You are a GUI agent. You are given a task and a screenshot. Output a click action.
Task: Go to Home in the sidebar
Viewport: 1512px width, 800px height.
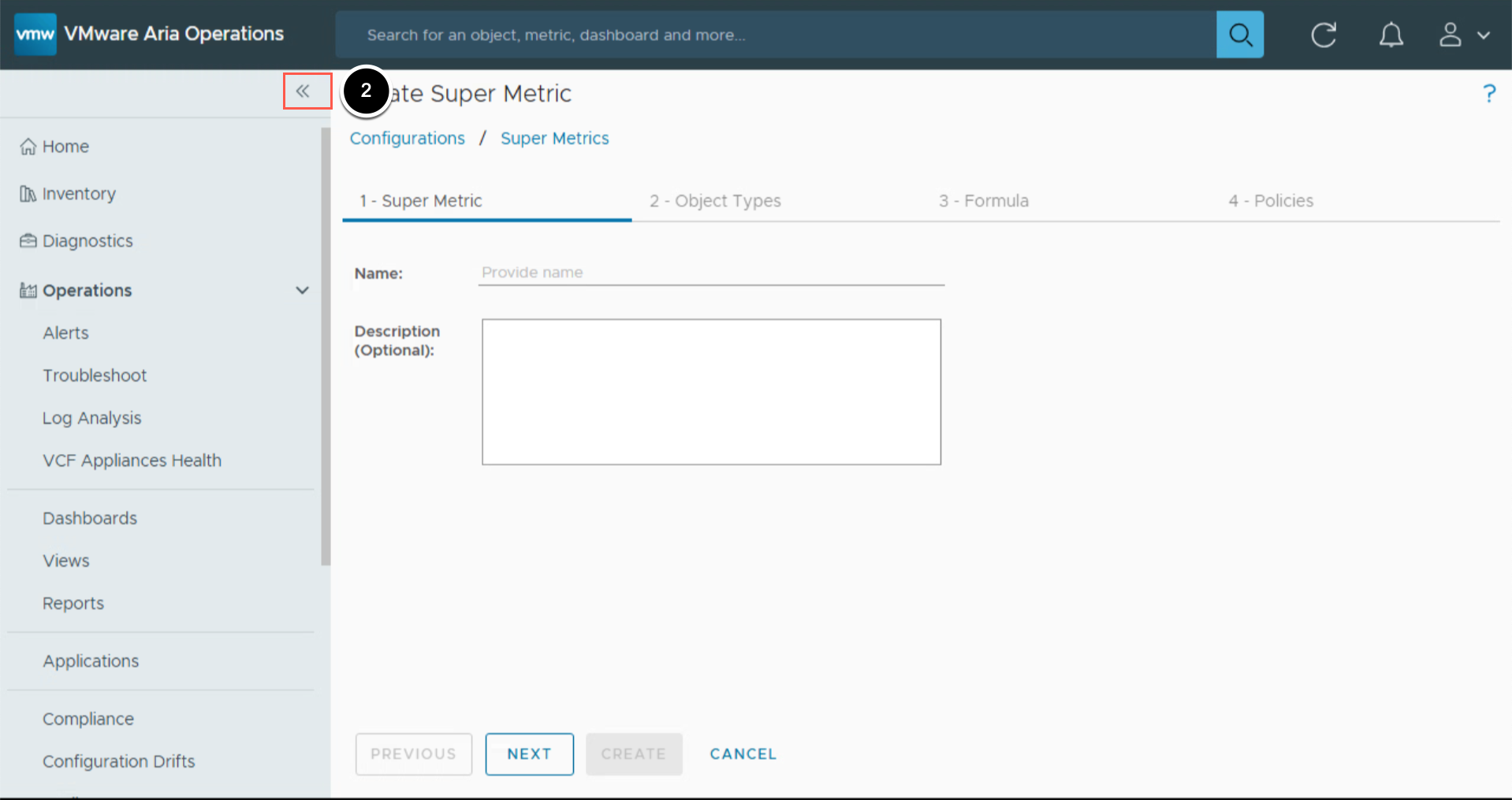(65, 147)
